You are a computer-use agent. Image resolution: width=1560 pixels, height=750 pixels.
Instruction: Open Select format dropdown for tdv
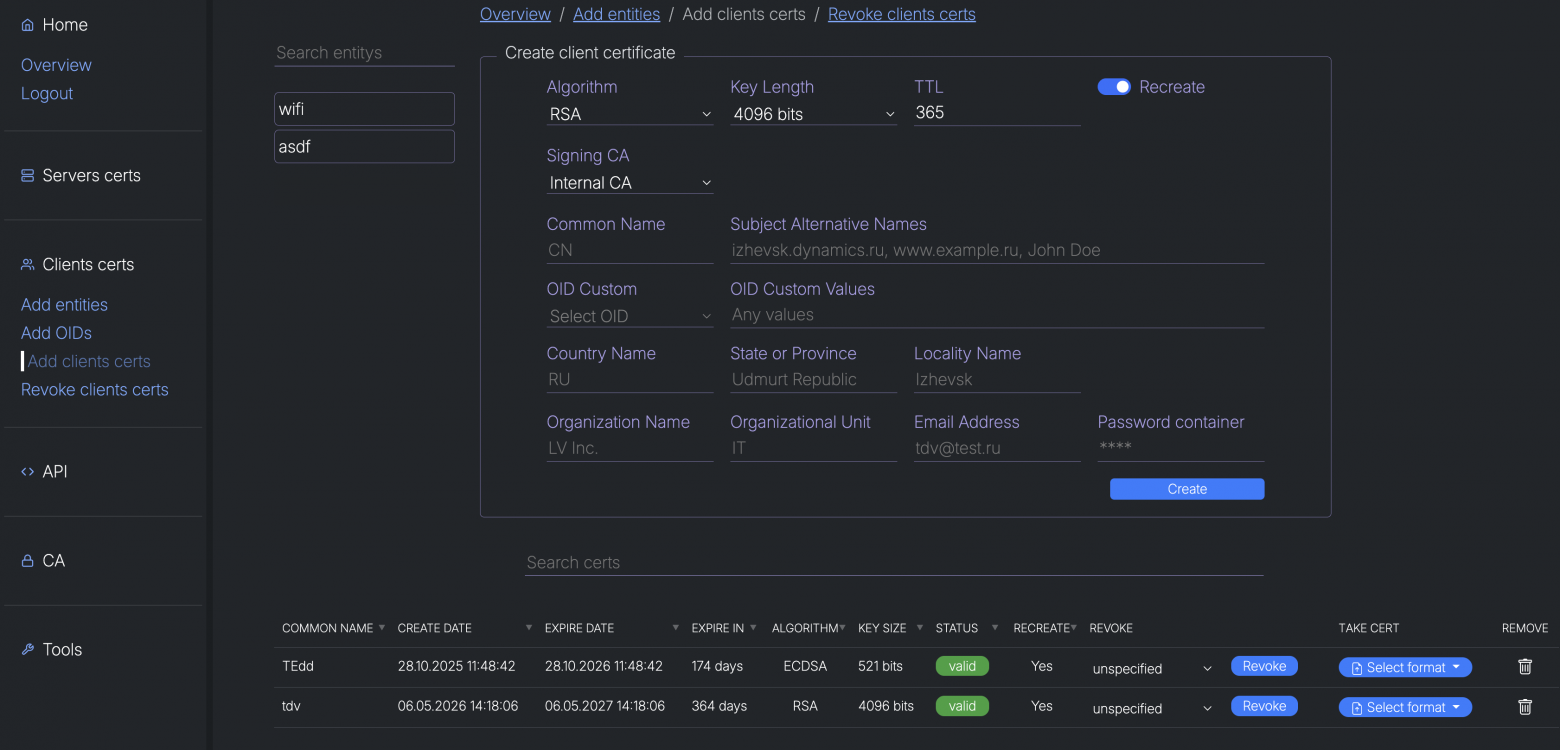click(1405, 707)
